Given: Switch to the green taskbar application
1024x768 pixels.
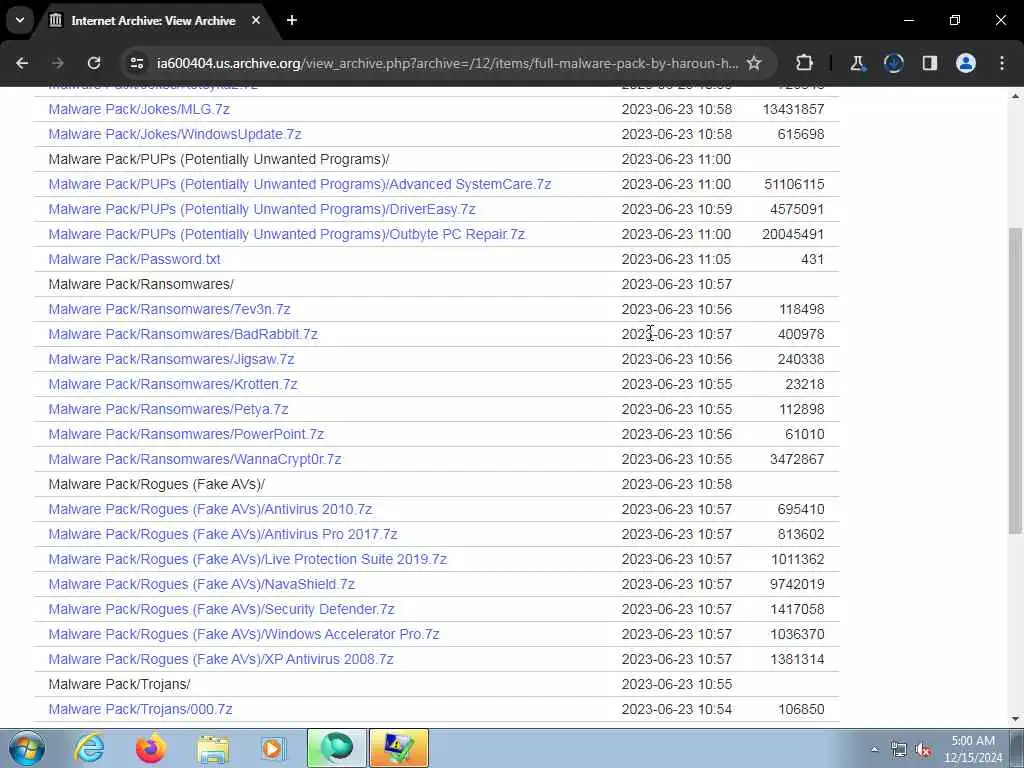Looking at the screenshot, I should click(337, 748).
